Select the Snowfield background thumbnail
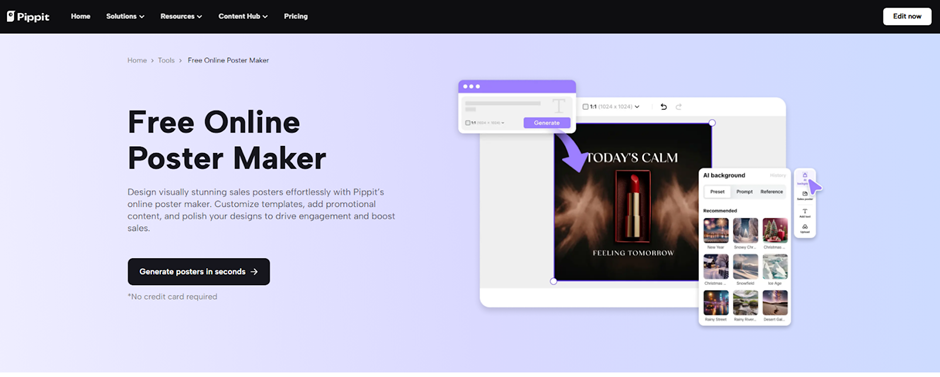Screen dimensions: 940x377 click(745, 267)
